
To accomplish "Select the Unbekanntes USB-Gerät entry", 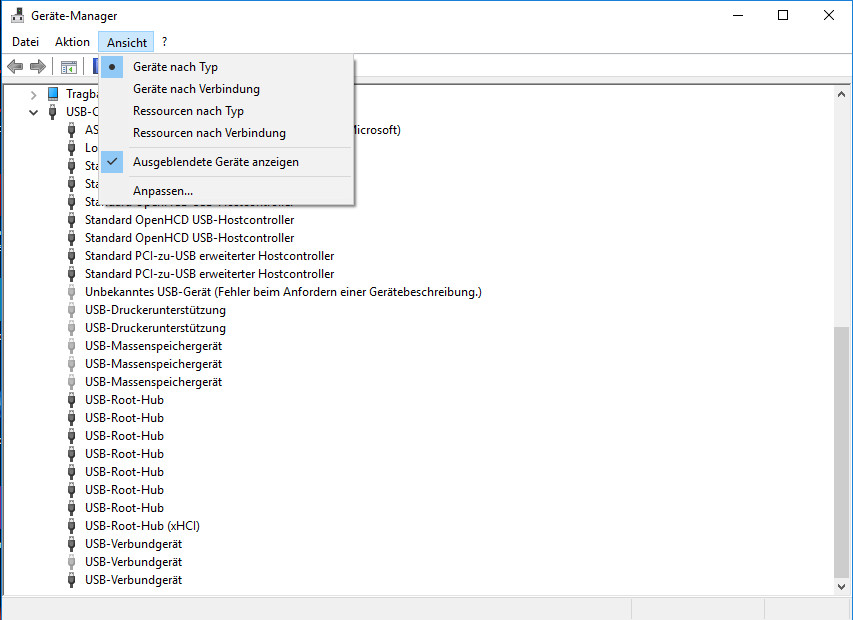I will pos(283,292).
